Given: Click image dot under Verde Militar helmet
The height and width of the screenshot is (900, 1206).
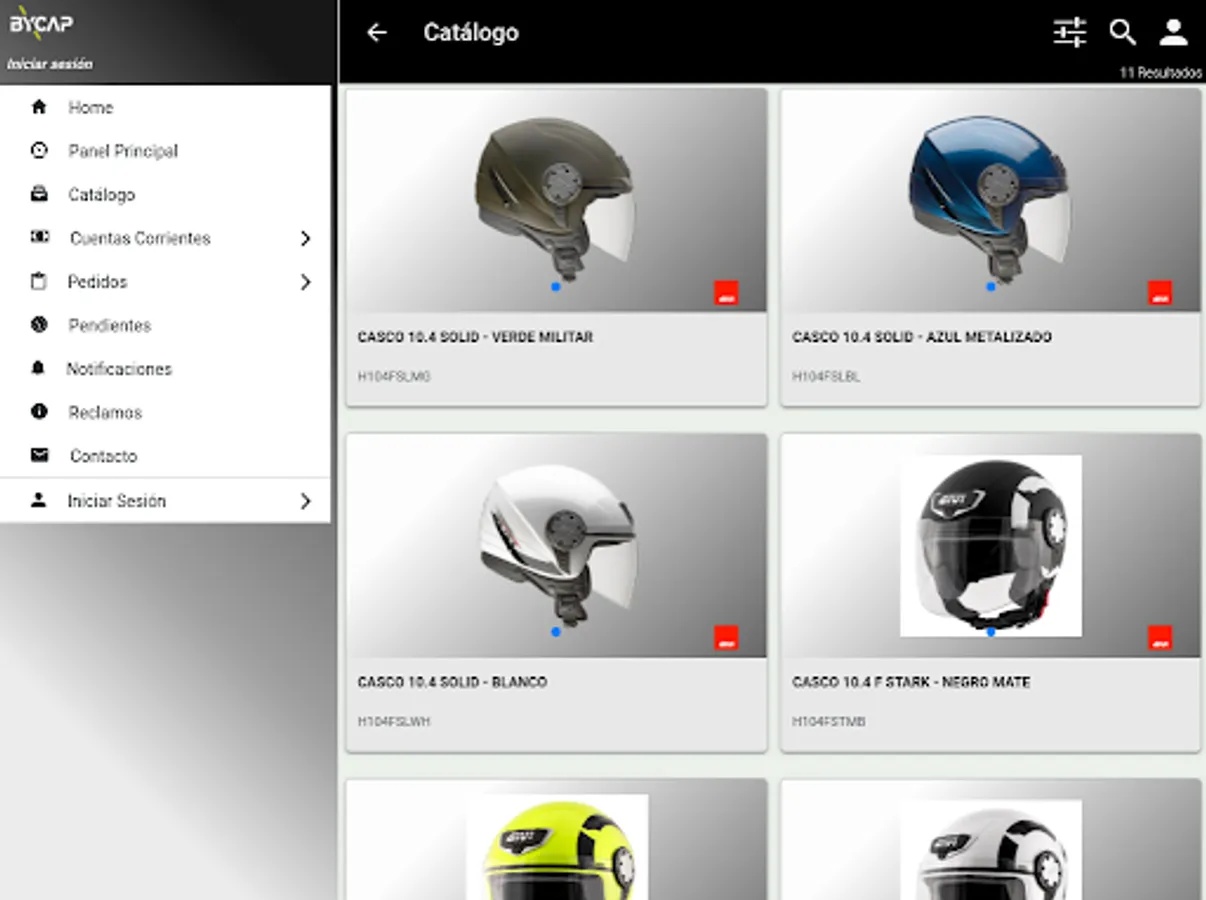Looking at the screenshot, I should click(x=555, y=287).
